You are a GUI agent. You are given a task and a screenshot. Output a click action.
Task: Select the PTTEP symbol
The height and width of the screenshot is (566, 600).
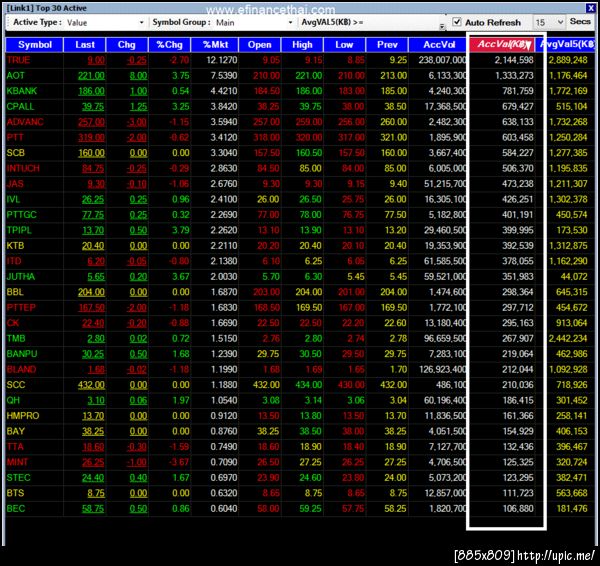coord(21,308)
